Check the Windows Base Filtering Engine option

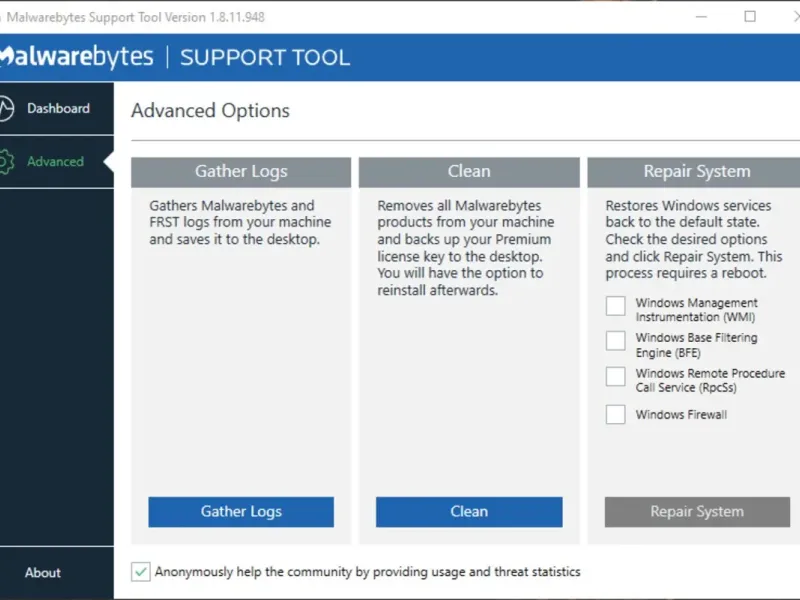coord(616,340)
